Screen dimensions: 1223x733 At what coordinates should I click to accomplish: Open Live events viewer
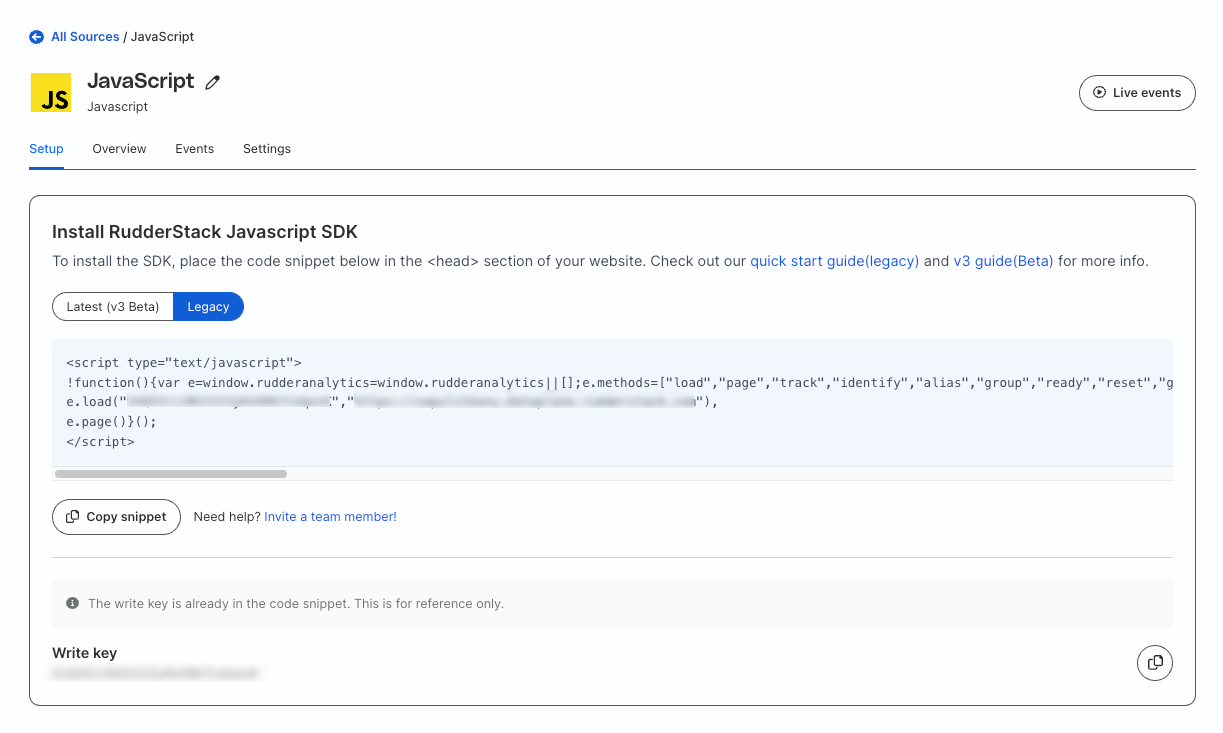coord(1137,93)
